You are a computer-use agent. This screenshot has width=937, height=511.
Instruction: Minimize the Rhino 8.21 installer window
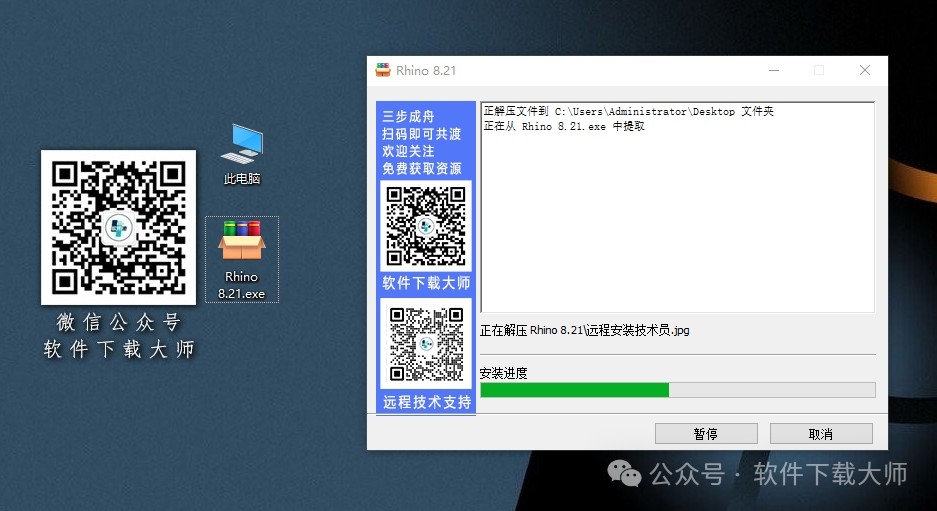click(x=774, y=71)
